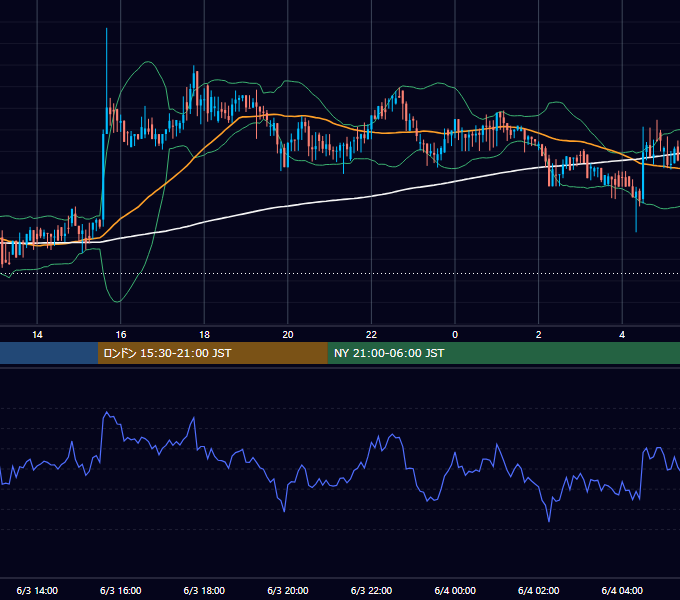Click the 2 hour axis label
The image size is (680, 600).
pyautogui.click(x=539, y=335)
